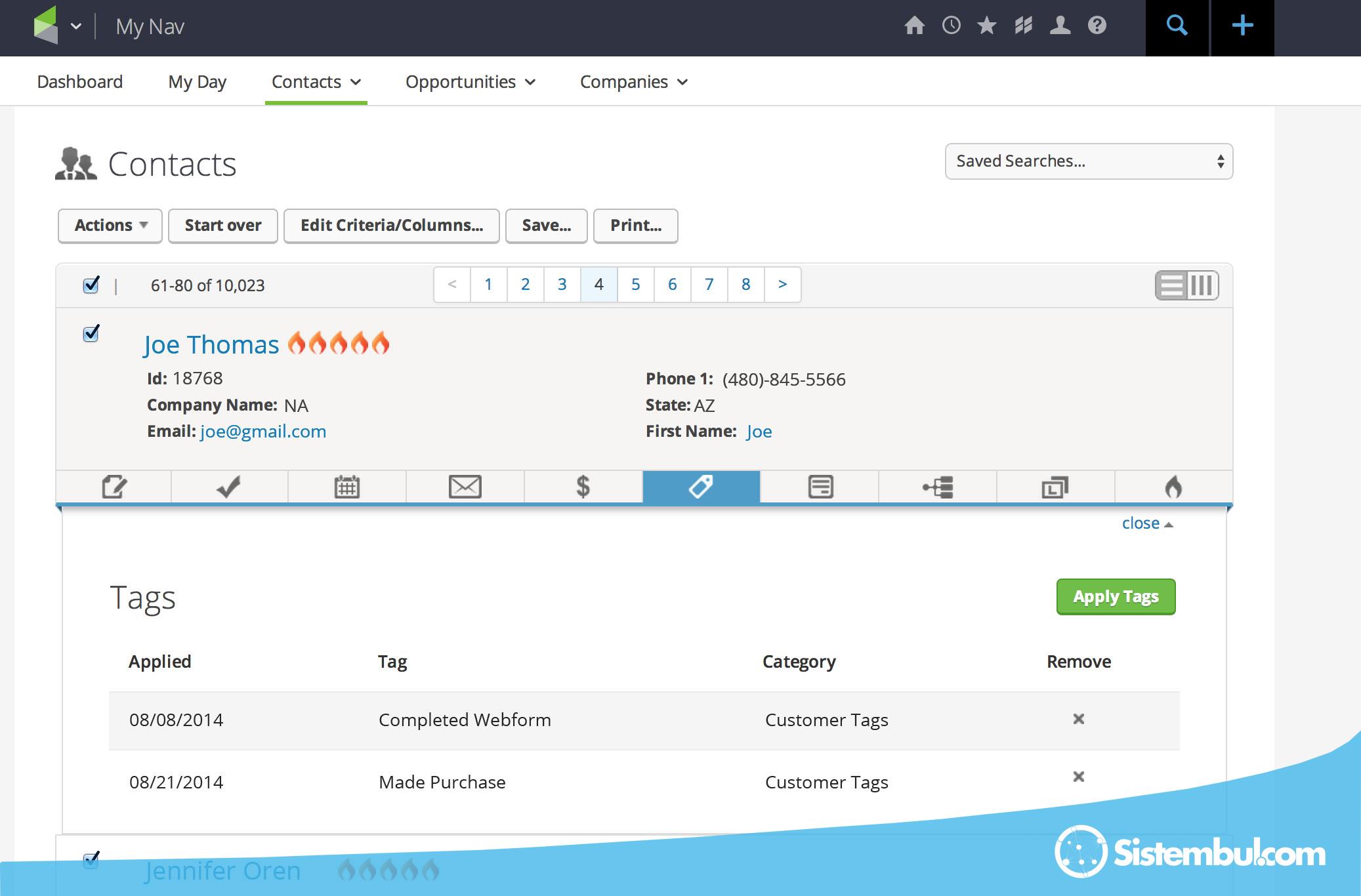Remove the Completed Webform tag
Viewport: 1361px width, 896px height.
tap(1078, 719)
